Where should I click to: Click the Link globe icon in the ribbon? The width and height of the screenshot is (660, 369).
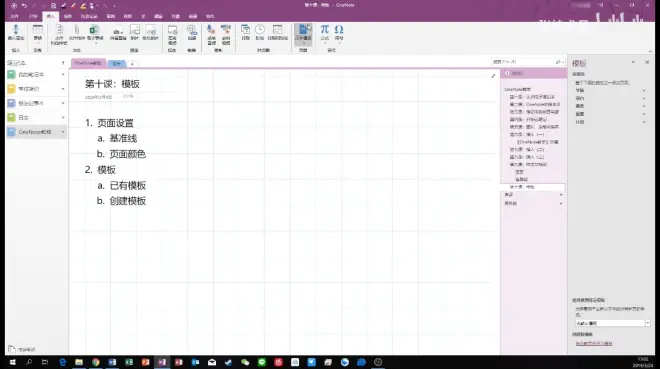pos(192,32)
